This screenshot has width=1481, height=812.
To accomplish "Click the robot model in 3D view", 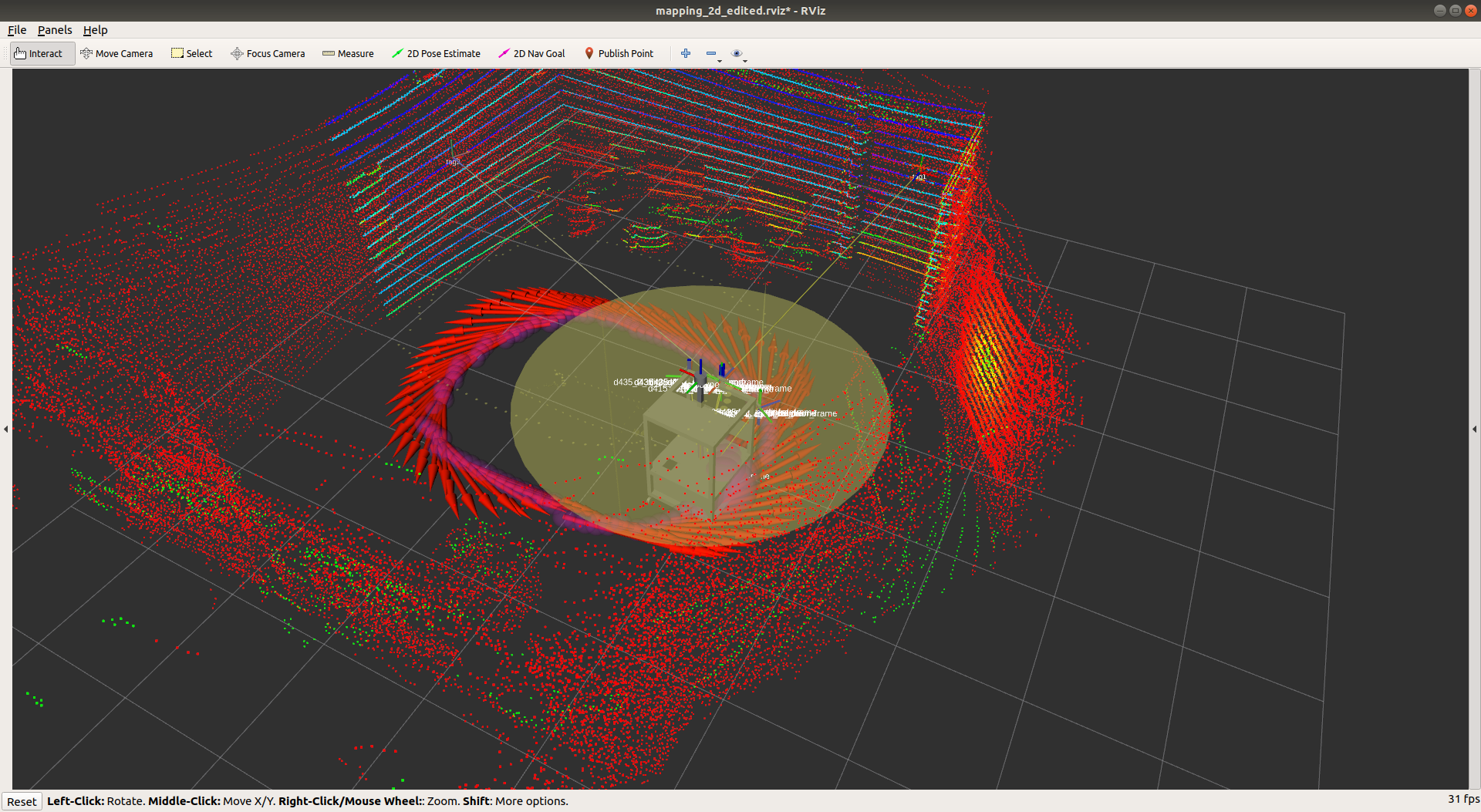I will [x=690, y=455].
